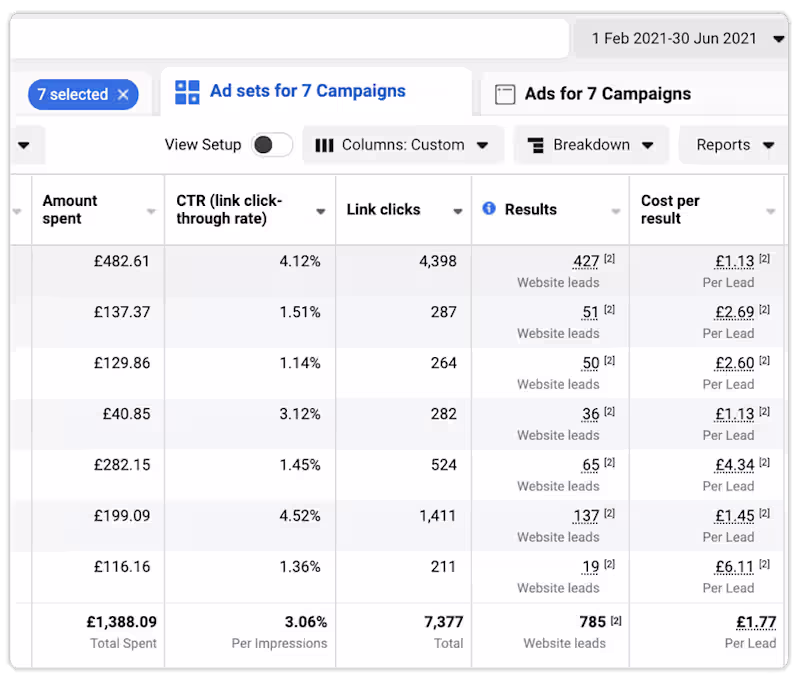Remove the 7 selected filter

(123, 95)
